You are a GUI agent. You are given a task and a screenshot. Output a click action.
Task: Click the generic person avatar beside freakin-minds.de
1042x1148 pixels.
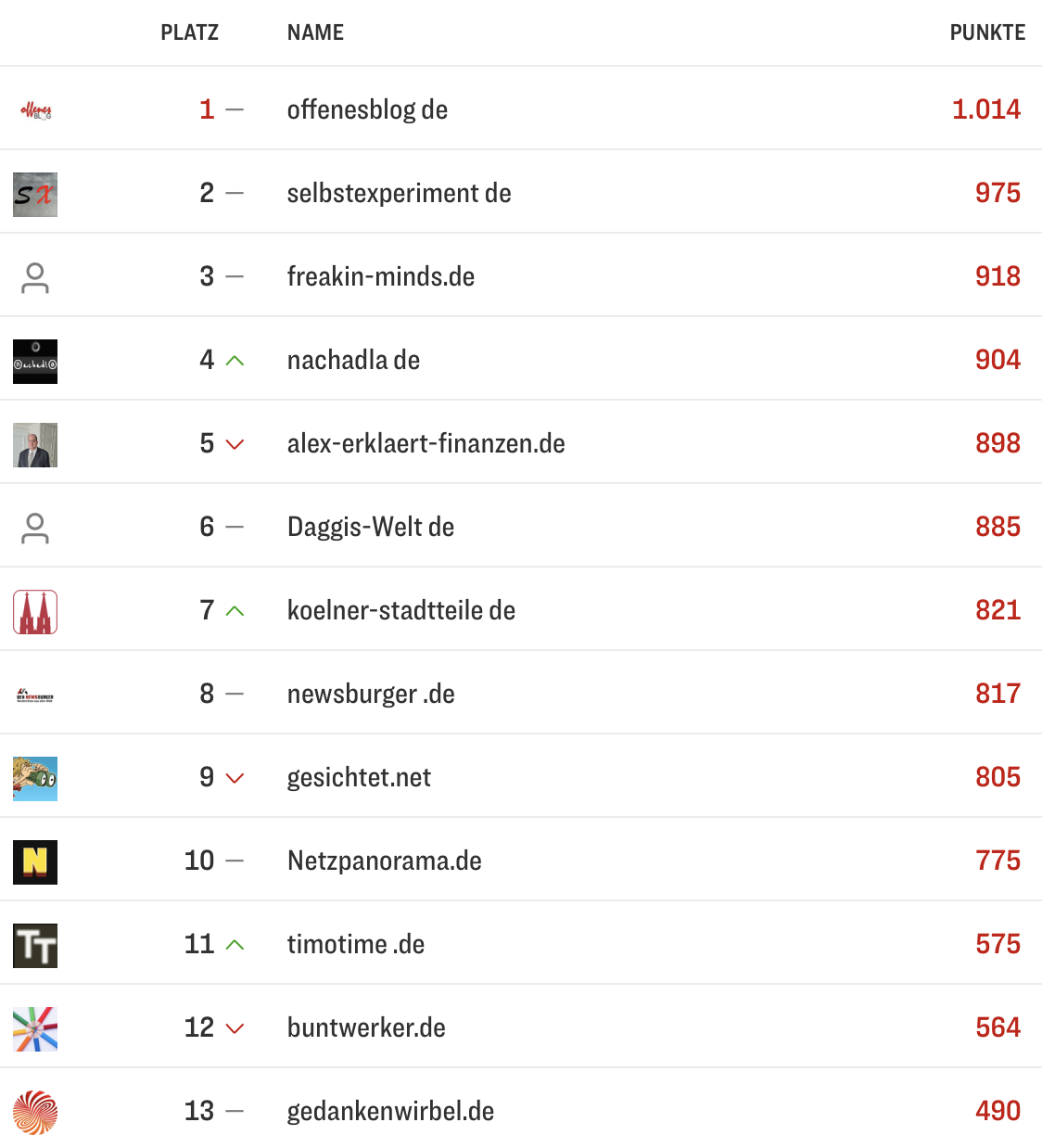(x=35, y=277)
